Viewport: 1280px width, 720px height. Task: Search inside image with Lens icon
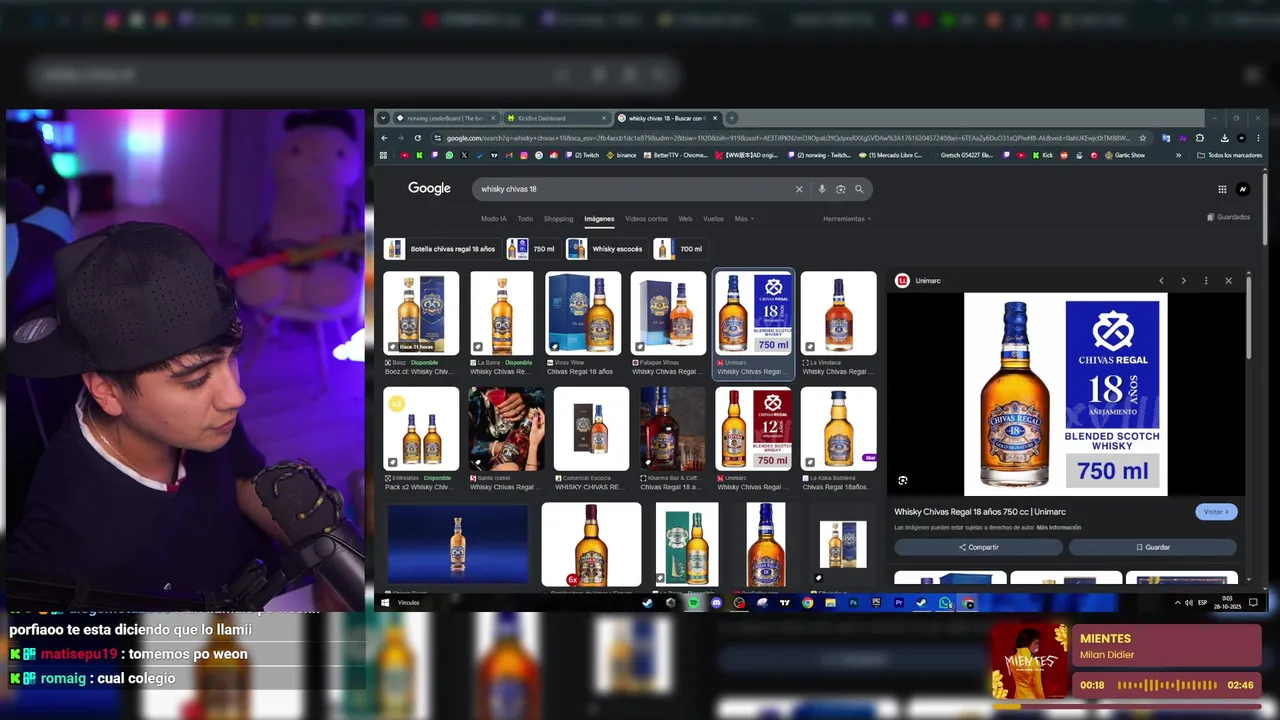point(903,481)
